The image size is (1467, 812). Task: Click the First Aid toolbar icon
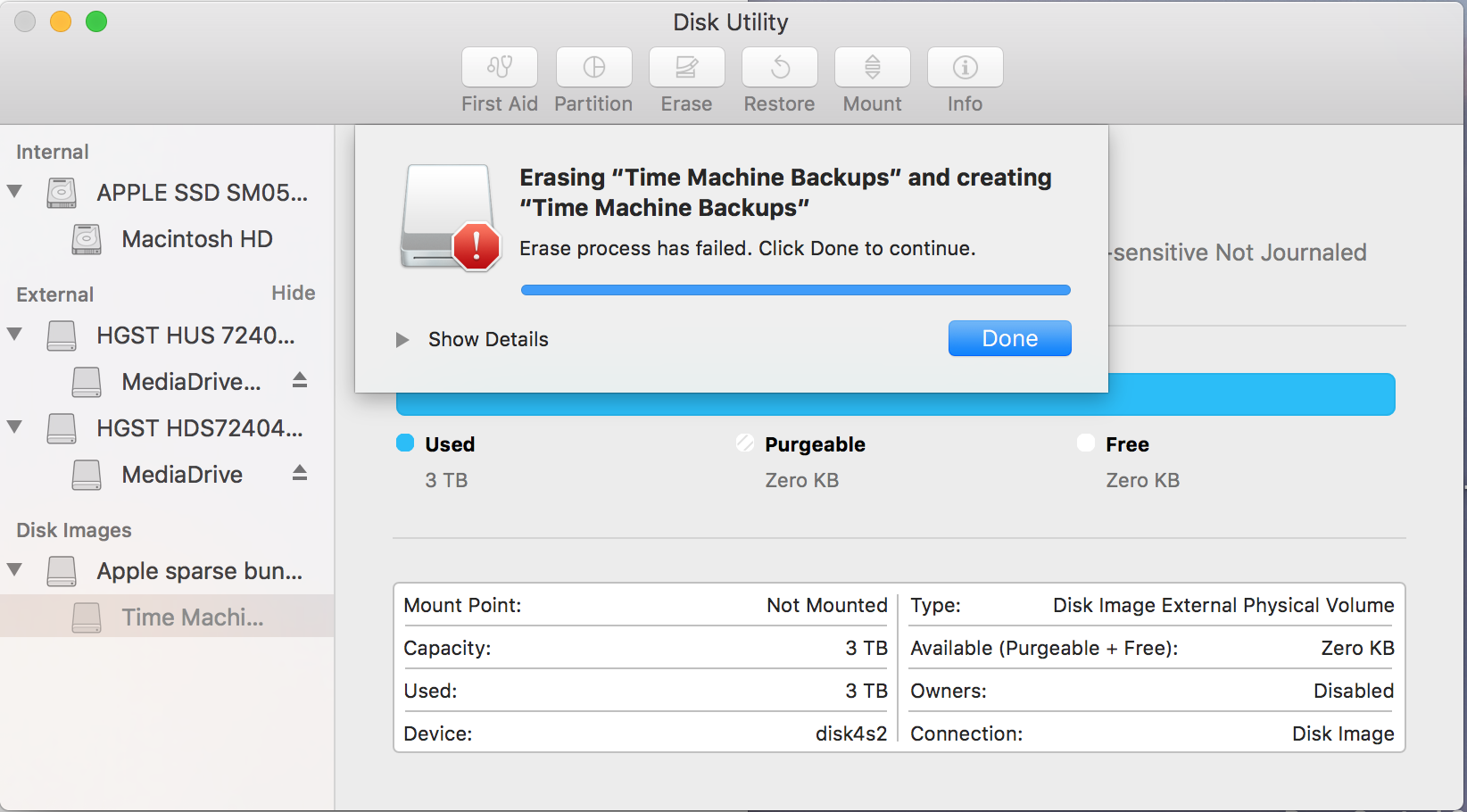pos(500,68)
